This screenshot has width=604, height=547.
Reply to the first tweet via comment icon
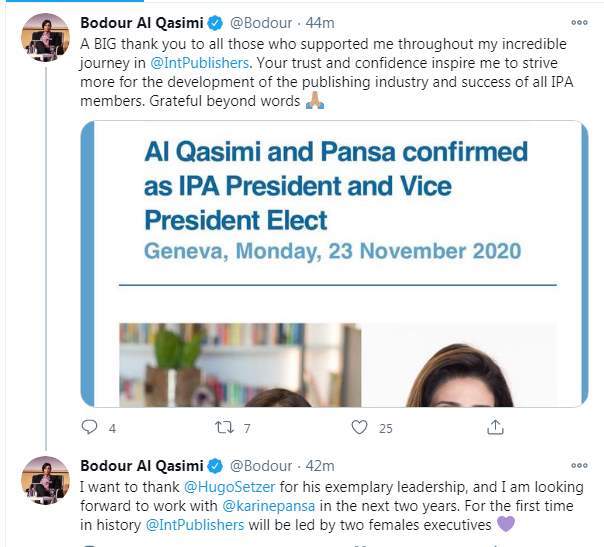click(x=88, y=428)
